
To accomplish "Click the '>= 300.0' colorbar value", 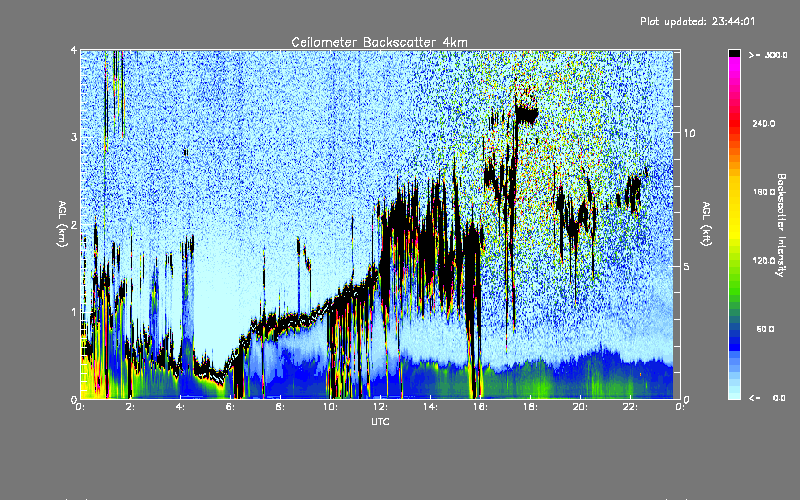I will 768,55.
